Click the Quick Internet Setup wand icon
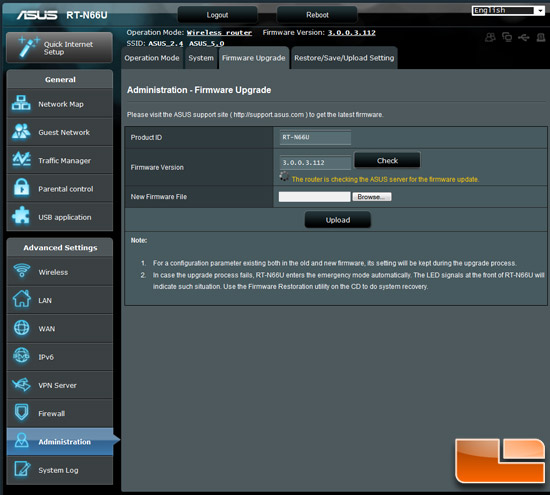Image resolution: width=550 pixels, height=495 pixels. click(28, 47)
